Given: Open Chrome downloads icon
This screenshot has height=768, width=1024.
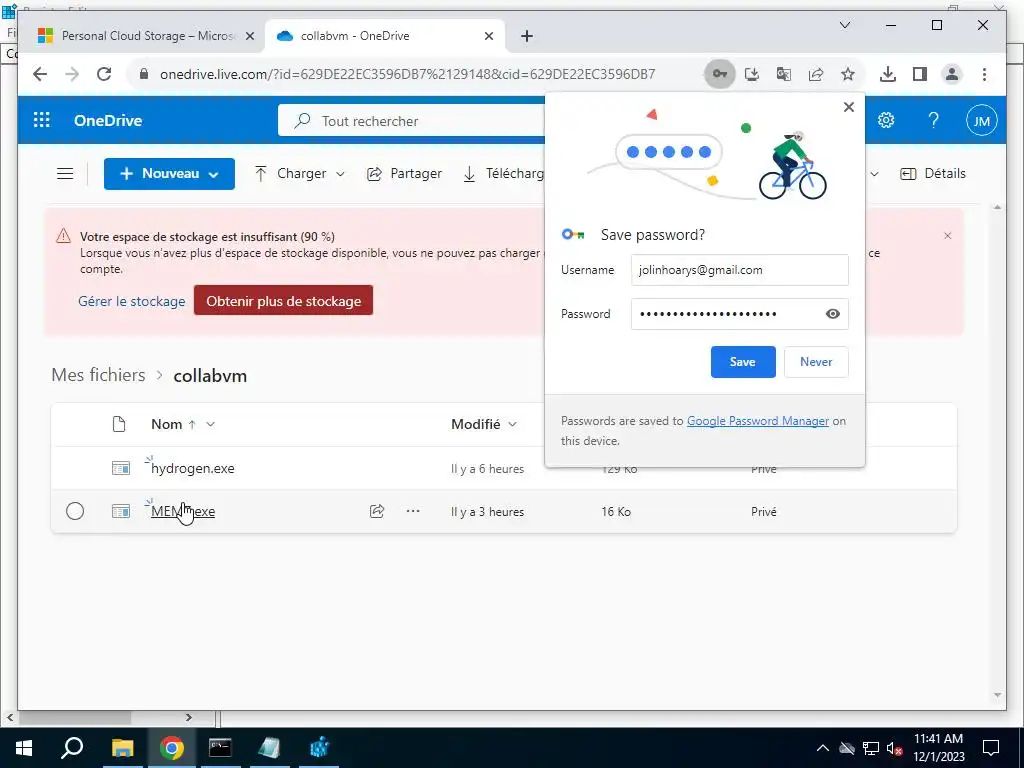Looking at the screenshot, I should [888, 74].
